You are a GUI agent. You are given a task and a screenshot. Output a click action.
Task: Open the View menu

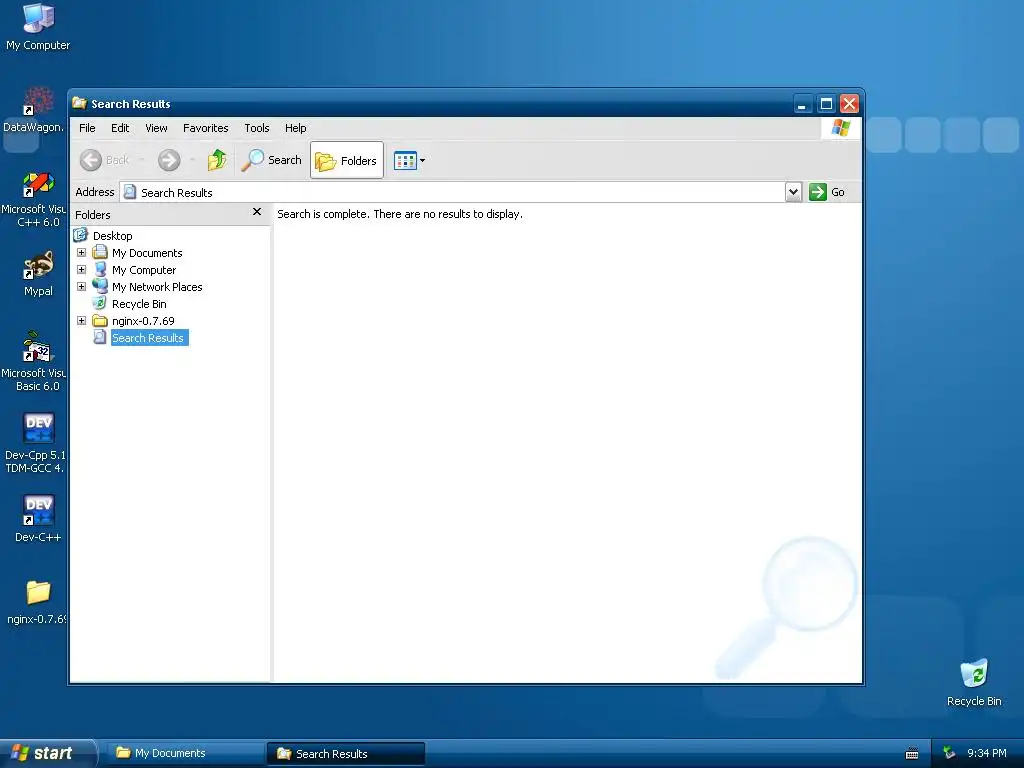(156, 128)
